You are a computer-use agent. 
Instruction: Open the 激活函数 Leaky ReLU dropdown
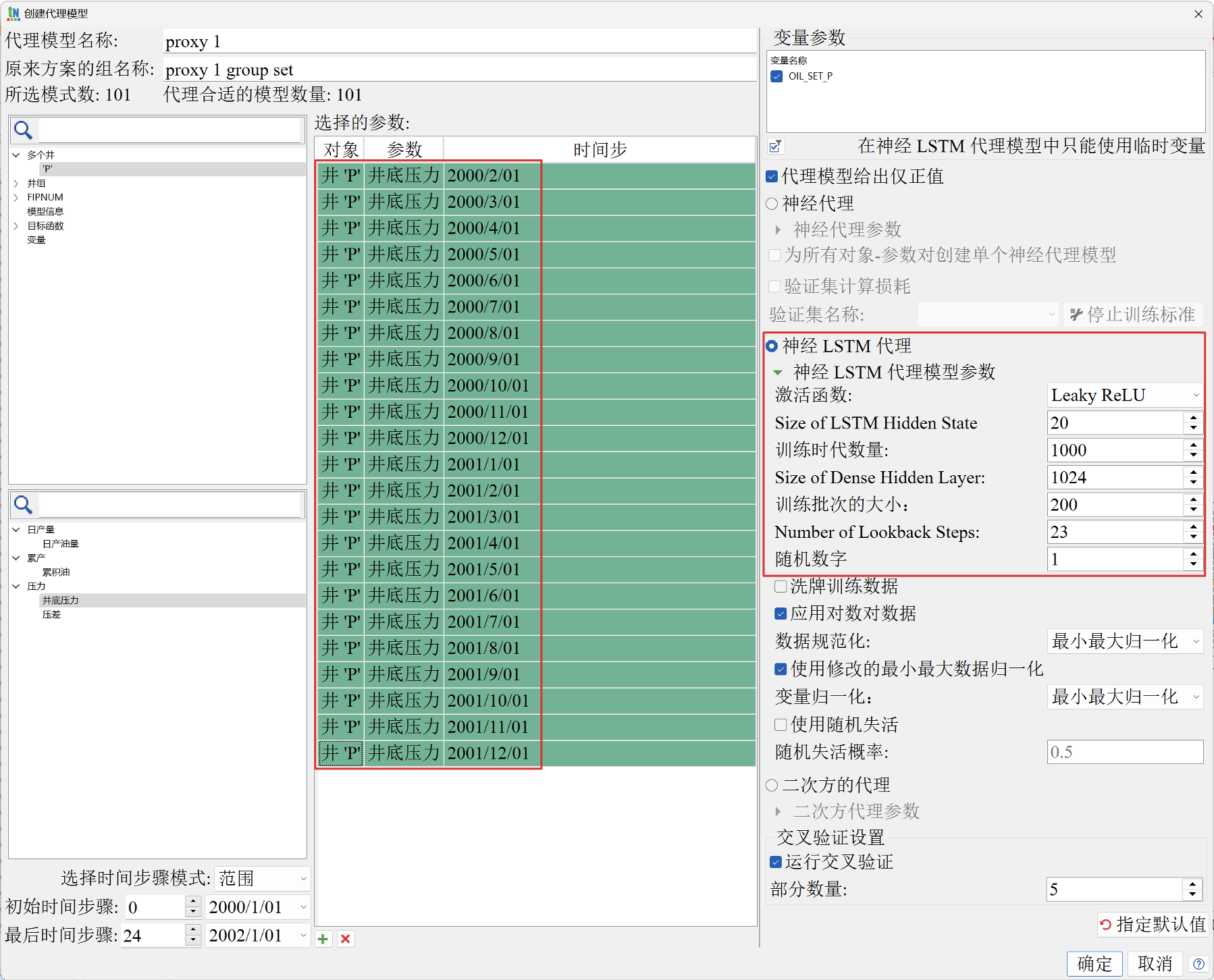[x=1125, y=395]
